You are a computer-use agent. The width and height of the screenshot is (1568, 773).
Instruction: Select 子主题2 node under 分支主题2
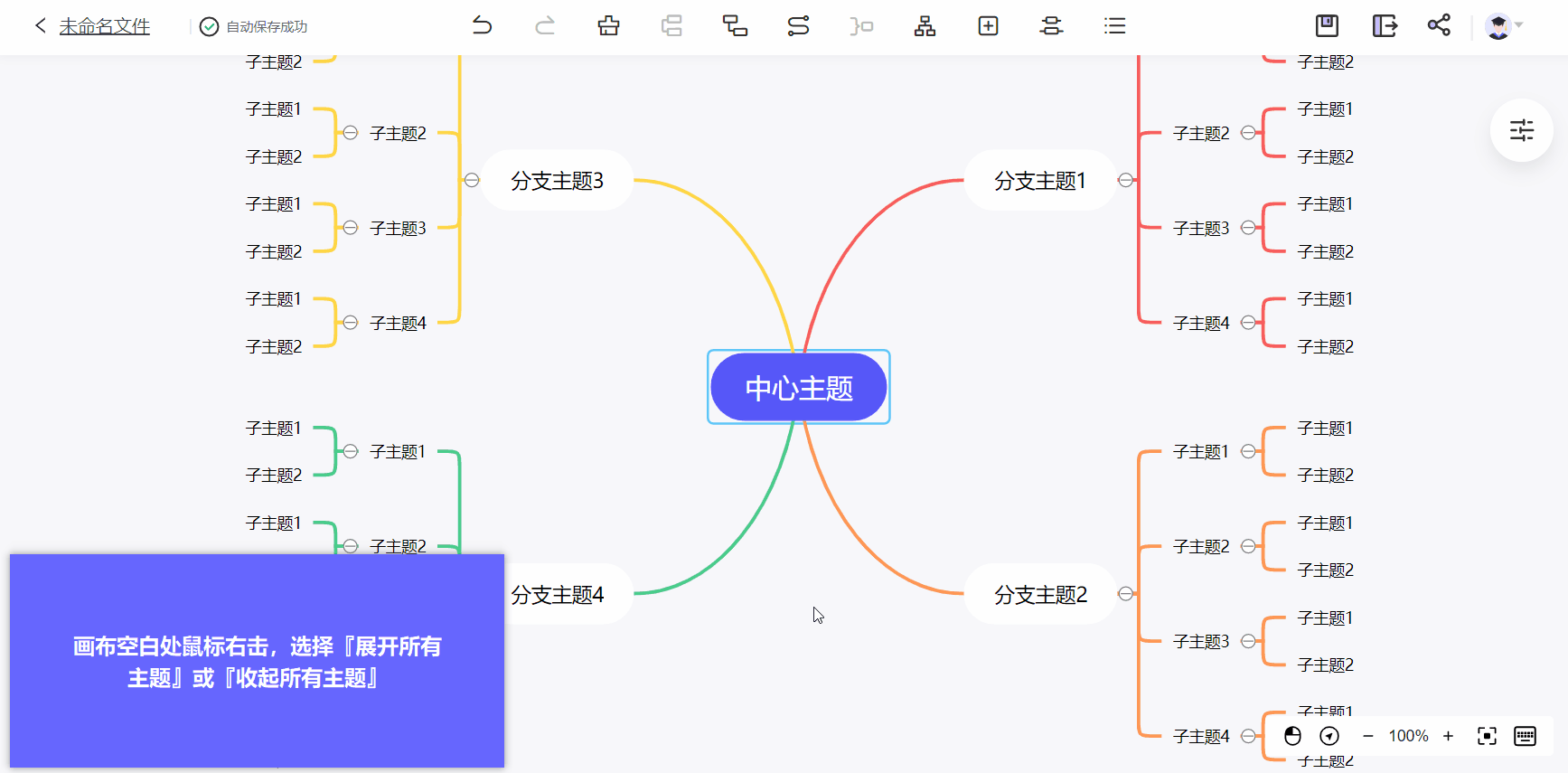[x=1201, y=546]
